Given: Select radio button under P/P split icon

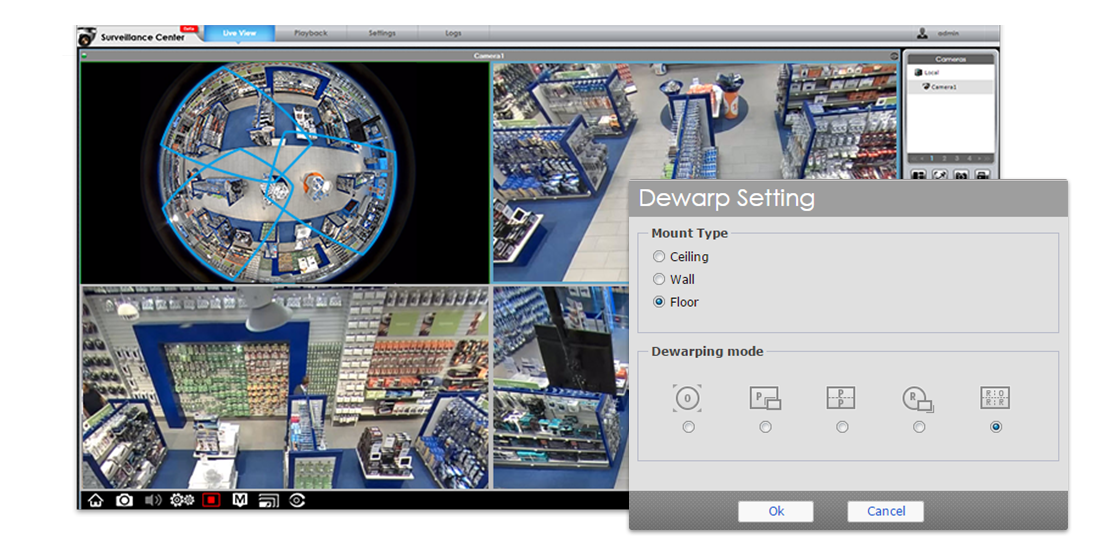Looking at the screenshot, I should point(842,427).
